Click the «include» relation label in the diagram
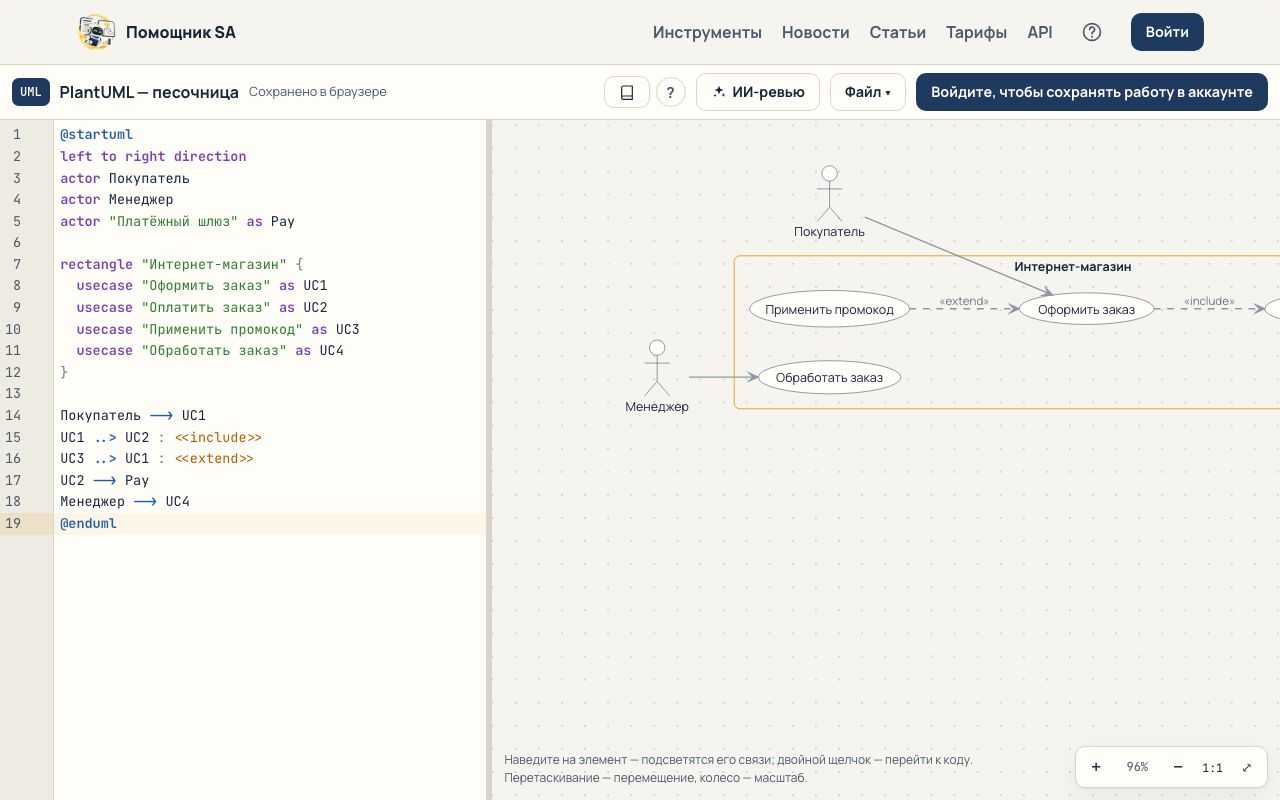This screenshot has width=1280, height=800. (x=1208, y=300)
